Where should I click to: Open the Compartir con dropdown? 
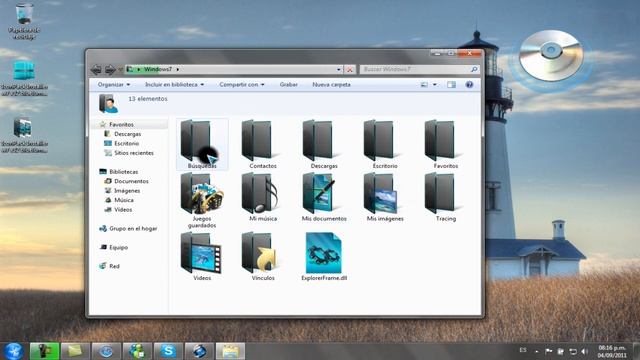pyautogui.click(x=242, y=84)
